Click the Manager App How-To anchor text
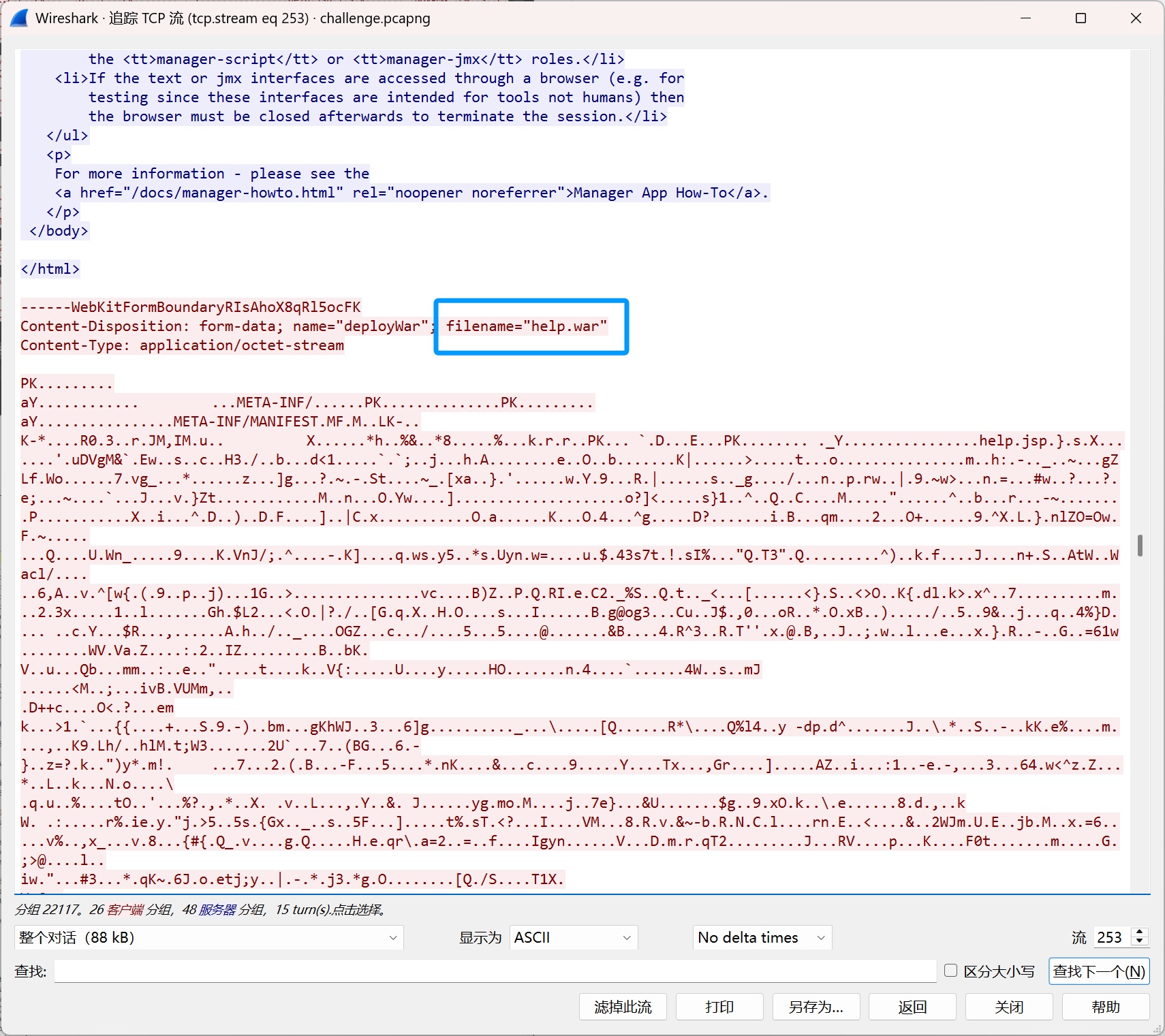This screenshot has width=1165, height=1036. pos(650,193)
